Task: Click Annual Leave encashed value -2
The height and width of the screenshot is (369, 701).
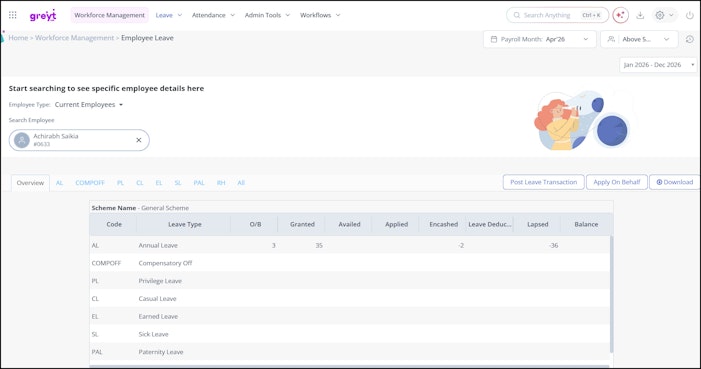Action: (461, 246)
